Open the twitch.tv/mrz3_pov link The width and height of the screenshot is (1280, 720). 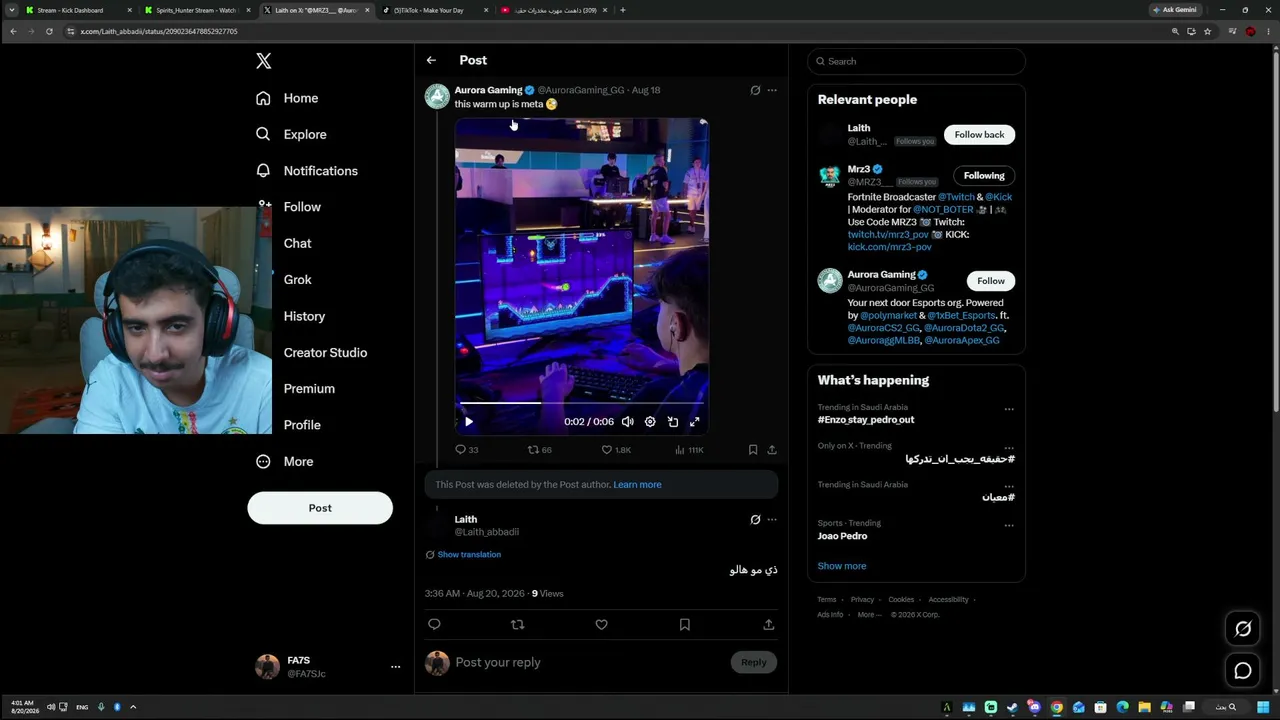[888, 235]
